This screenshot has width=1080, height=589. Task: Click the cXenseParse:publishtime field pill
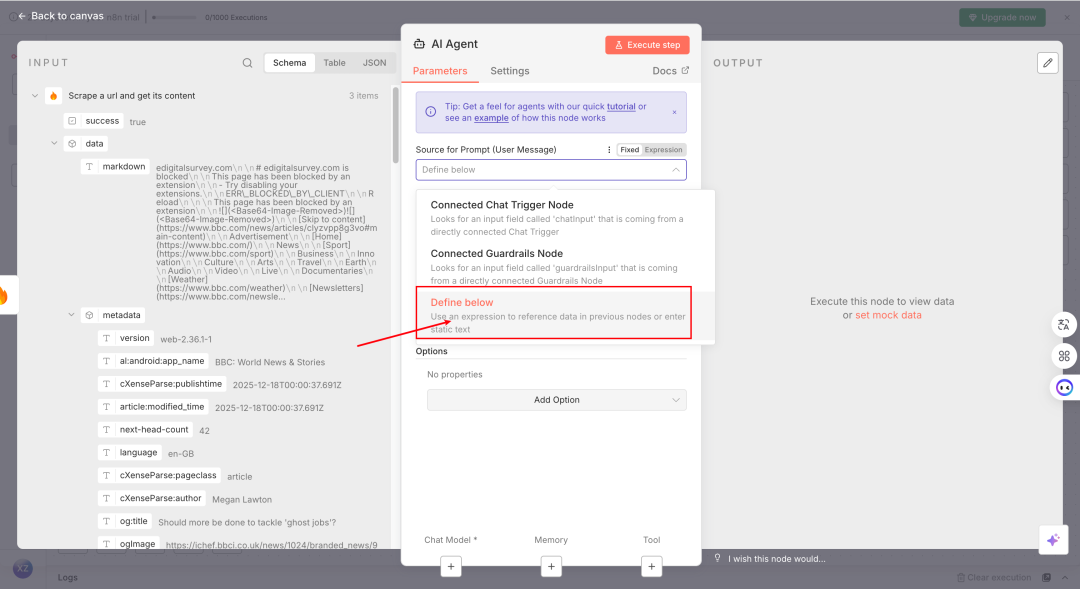163,384
